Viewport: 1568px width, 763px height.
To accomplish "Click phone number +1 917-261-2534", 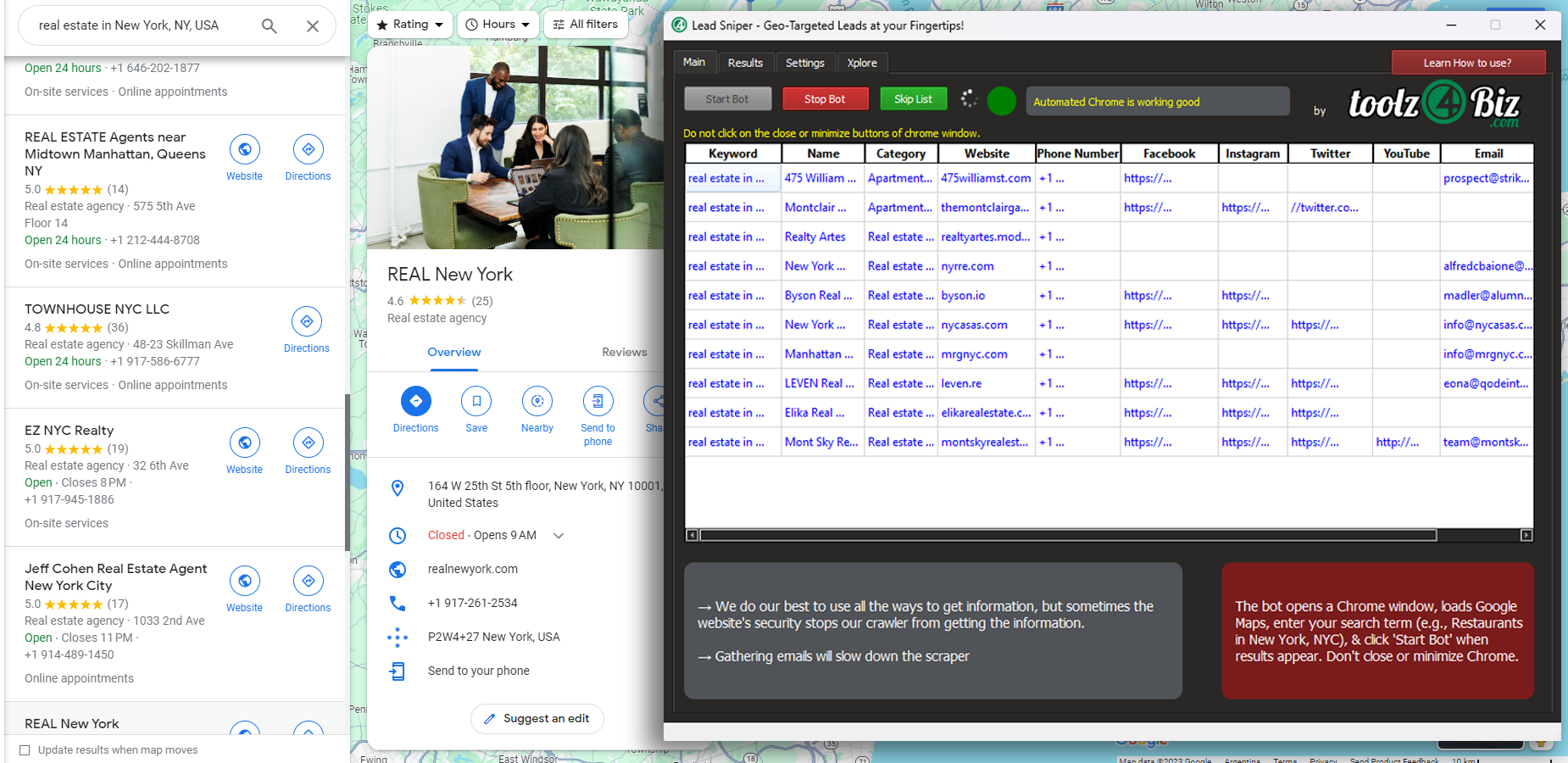I will 473,604.
